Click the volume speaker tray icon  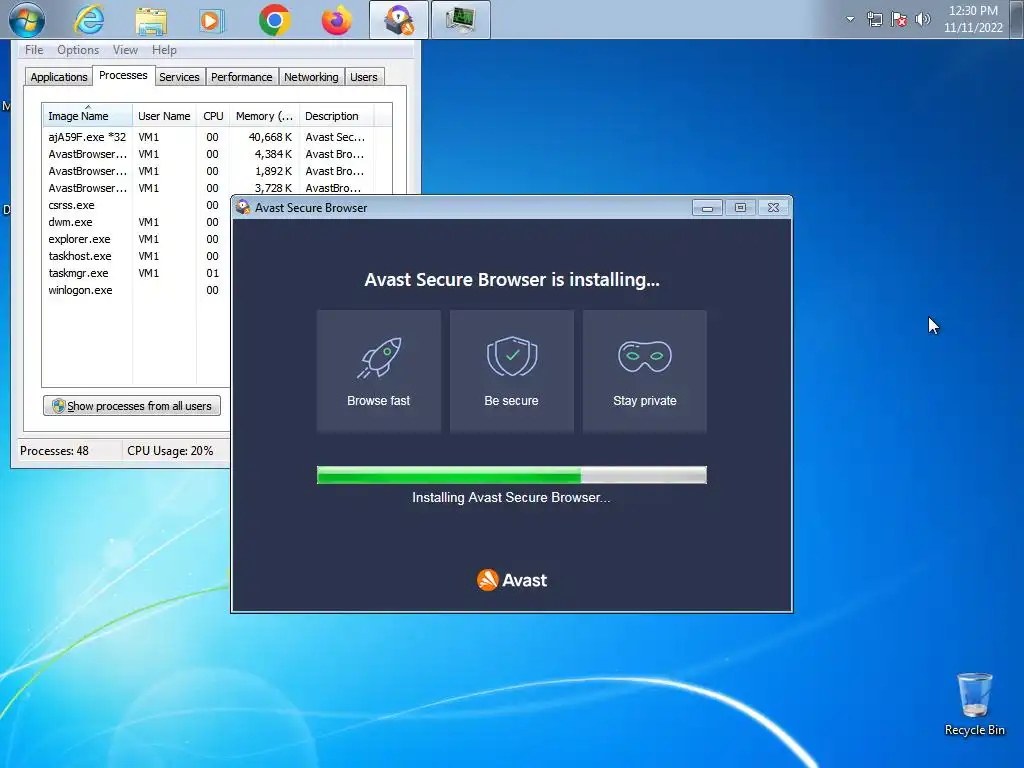click(x=922, y=19)
